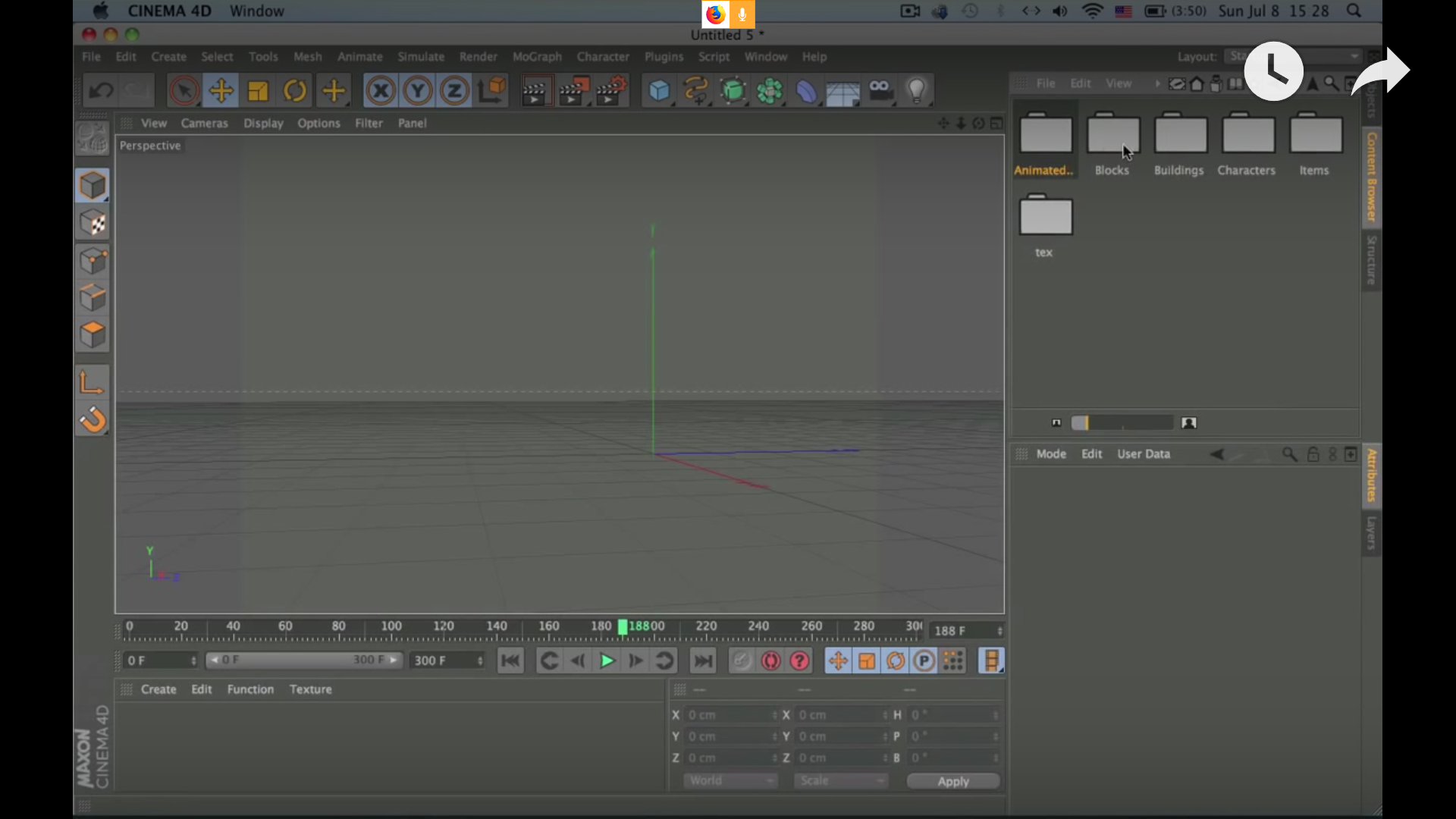Open the File menu
Image resolution: width=1456 pixels, height=819 pixels.
tap(91, 57)
